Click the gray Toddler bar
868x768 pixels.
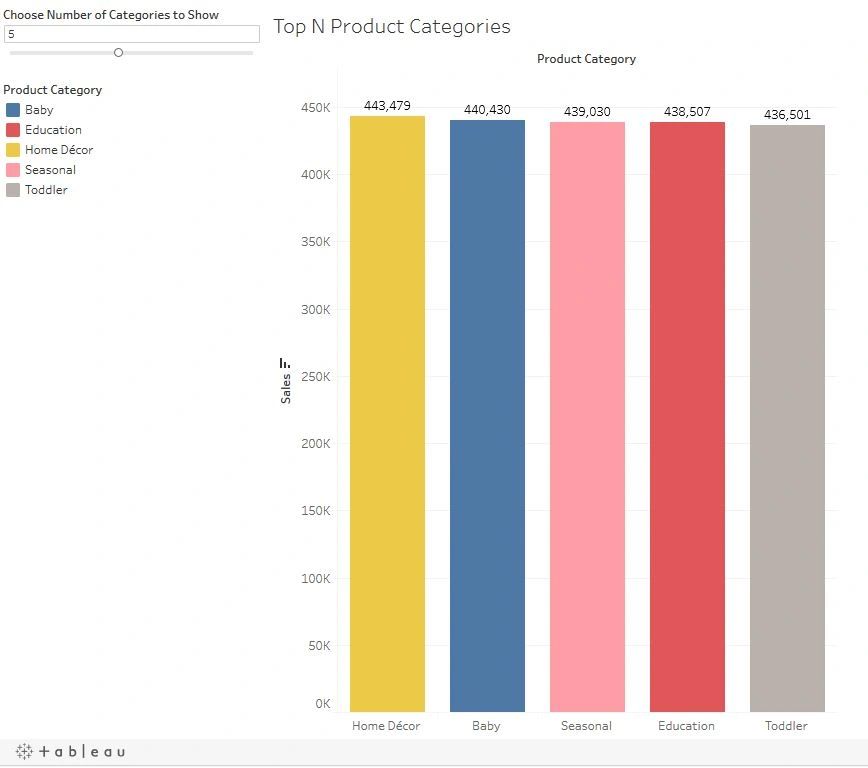(x=787, y=418)
